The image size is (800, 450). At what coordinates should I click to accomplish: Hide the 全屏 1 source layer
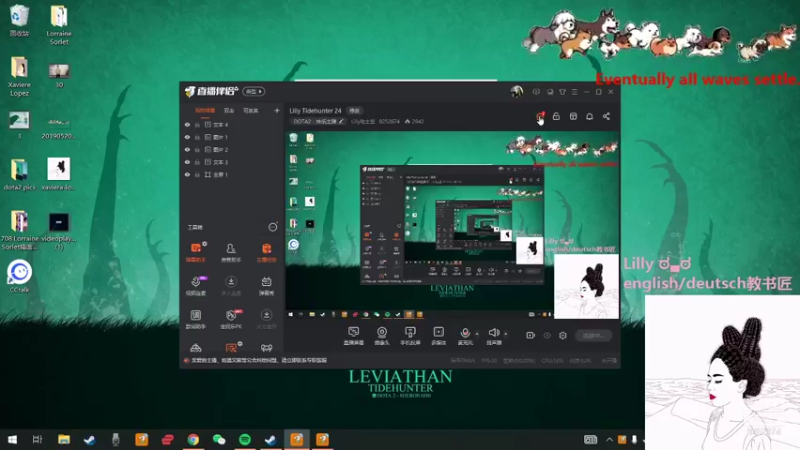click(x=187, y=174)
